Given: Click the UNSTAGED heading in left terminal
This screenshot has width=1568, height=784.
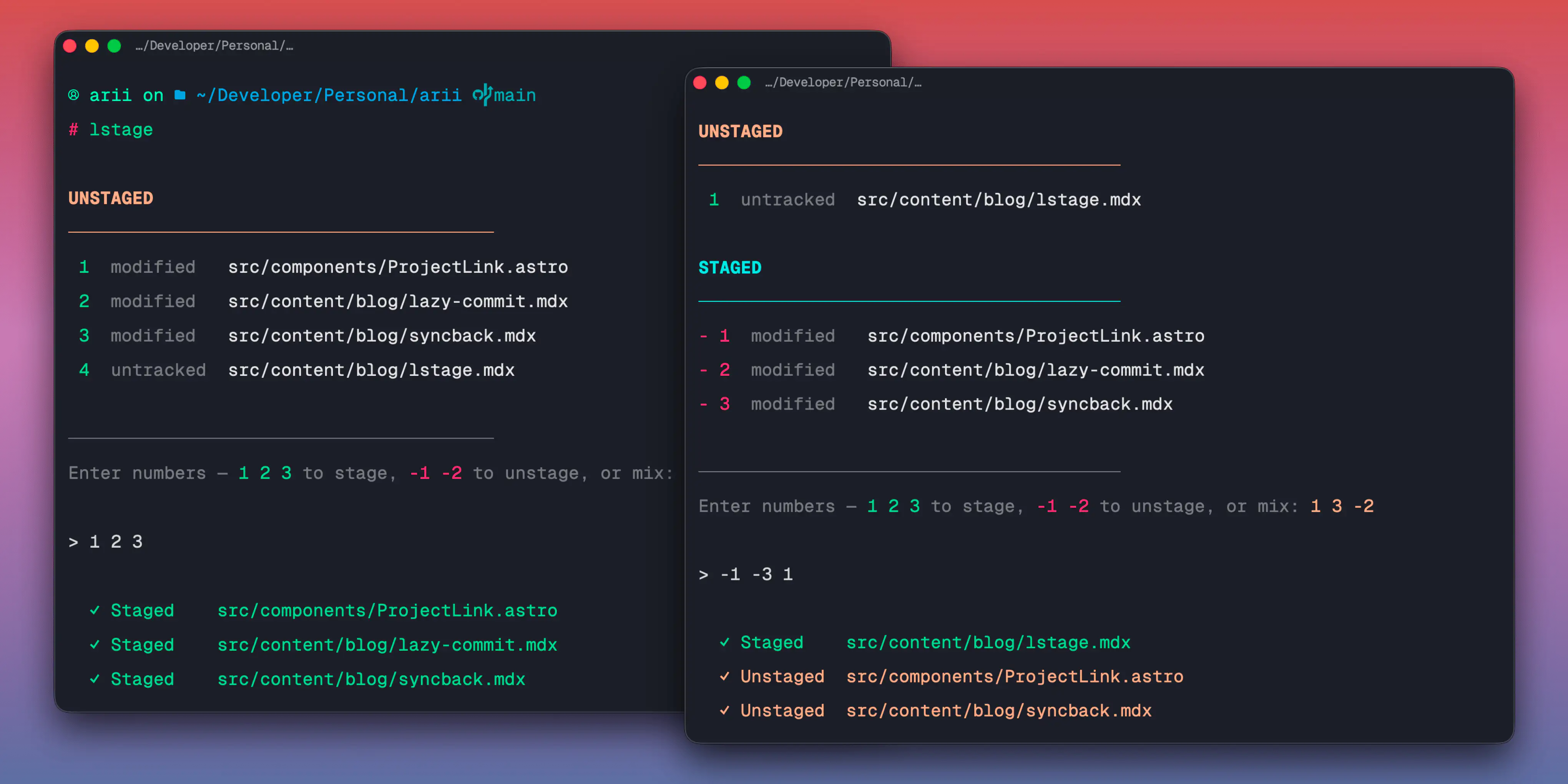Looking at the screenshot, I should point(111,198).
